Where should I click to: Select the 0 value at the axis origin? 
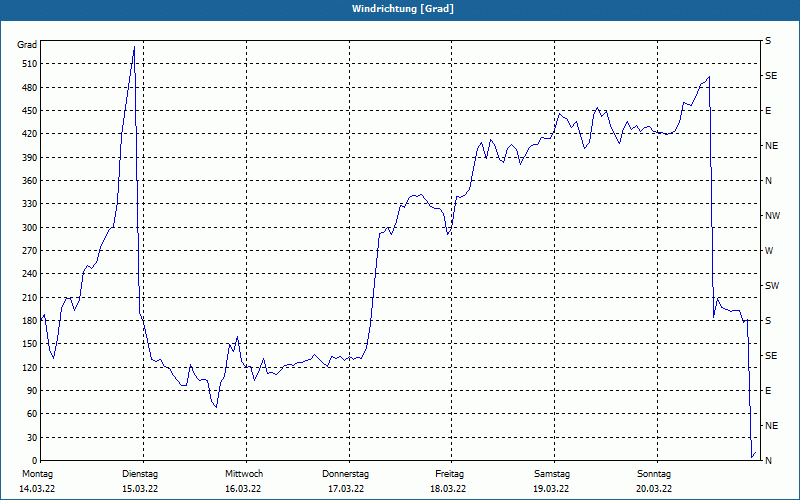tap(35, 461)
